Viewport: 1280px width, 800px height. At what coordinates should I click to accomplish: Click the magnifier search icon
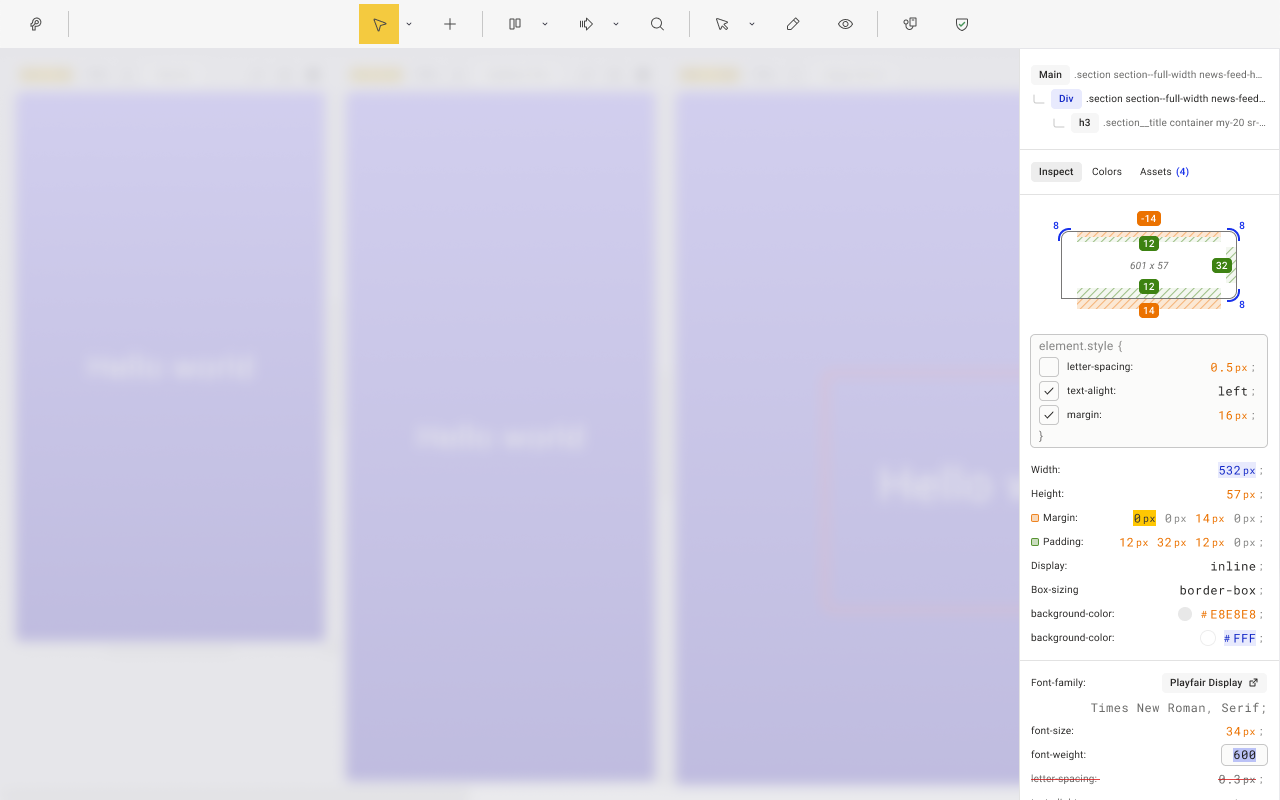pos(657,24)
